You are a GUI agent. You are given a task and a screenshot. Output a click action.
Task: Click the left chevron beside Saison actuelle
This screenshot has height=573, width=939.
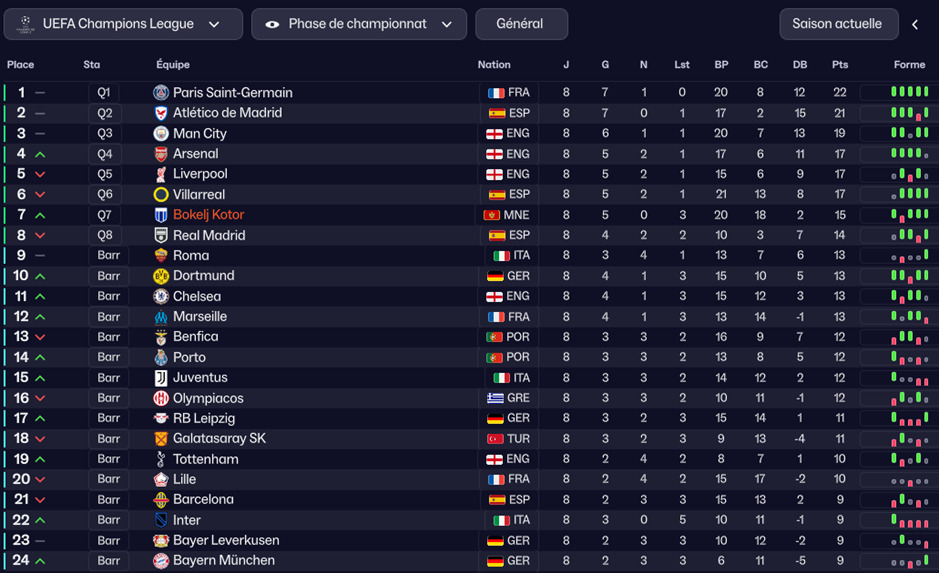tap(915, 24)
